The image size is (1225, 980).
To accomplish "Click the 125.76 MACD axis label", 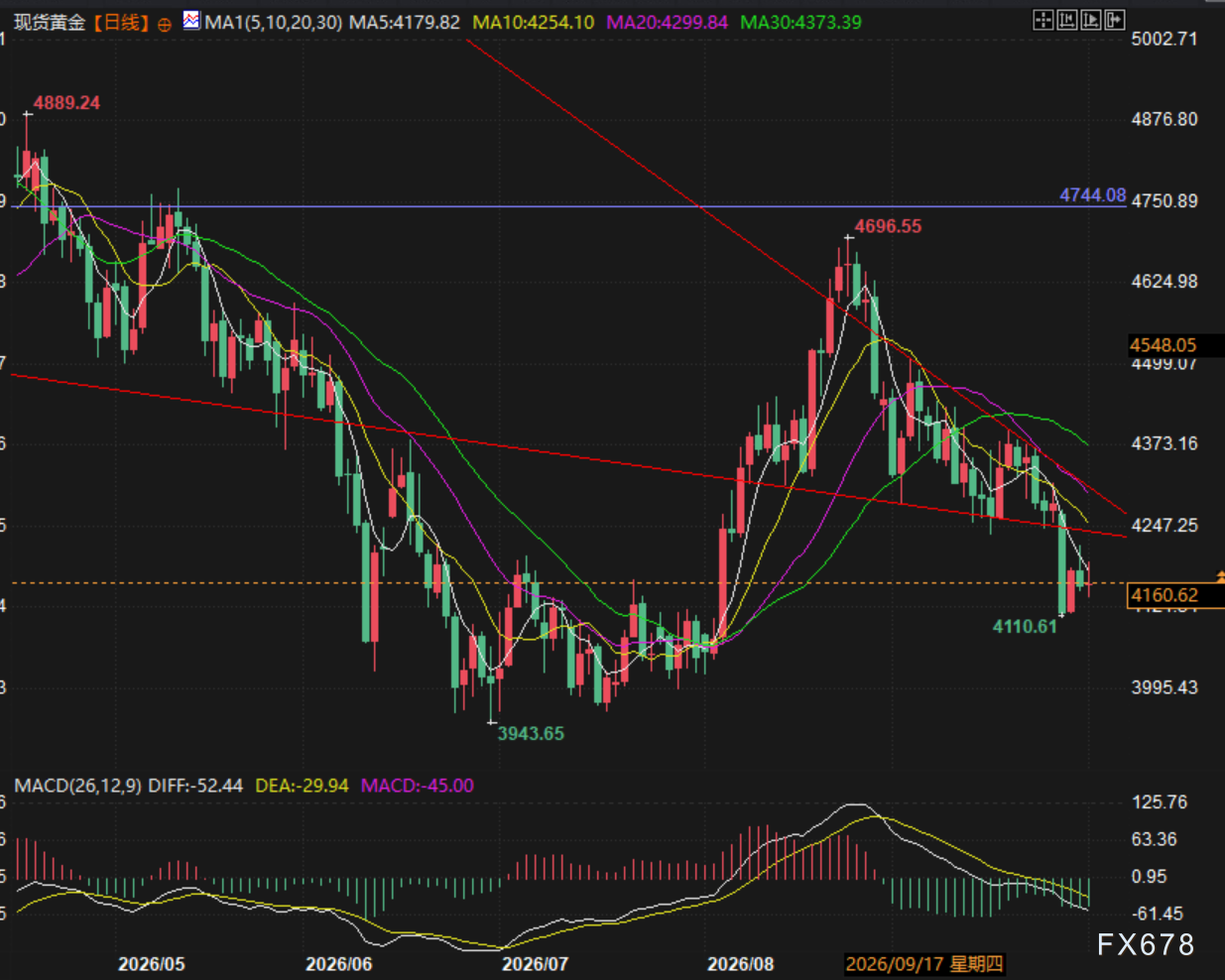I will click(x=1160, y=802).
